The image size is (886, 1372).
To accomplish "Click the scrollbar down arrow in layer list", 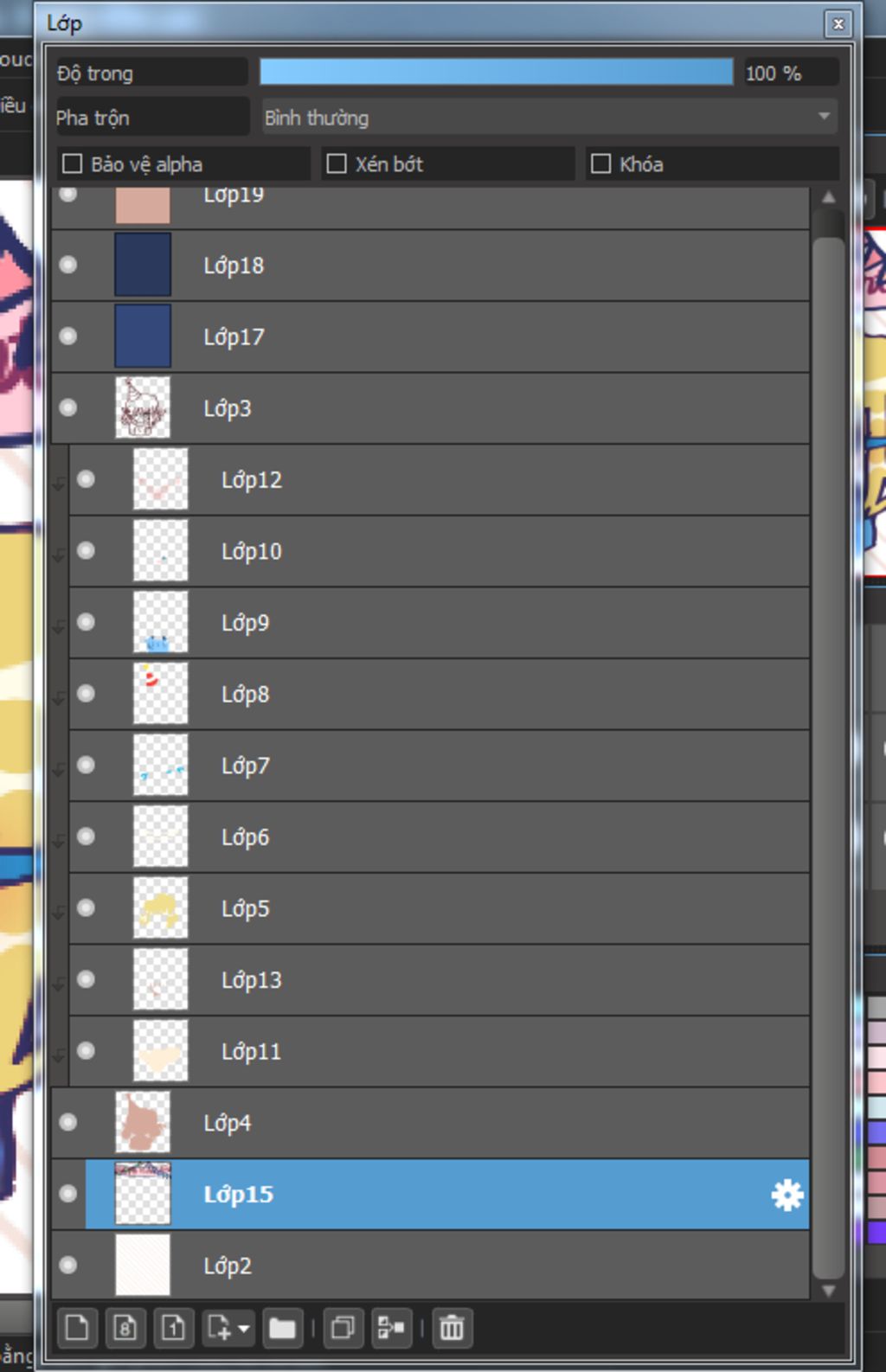I will pos(829,1290).
